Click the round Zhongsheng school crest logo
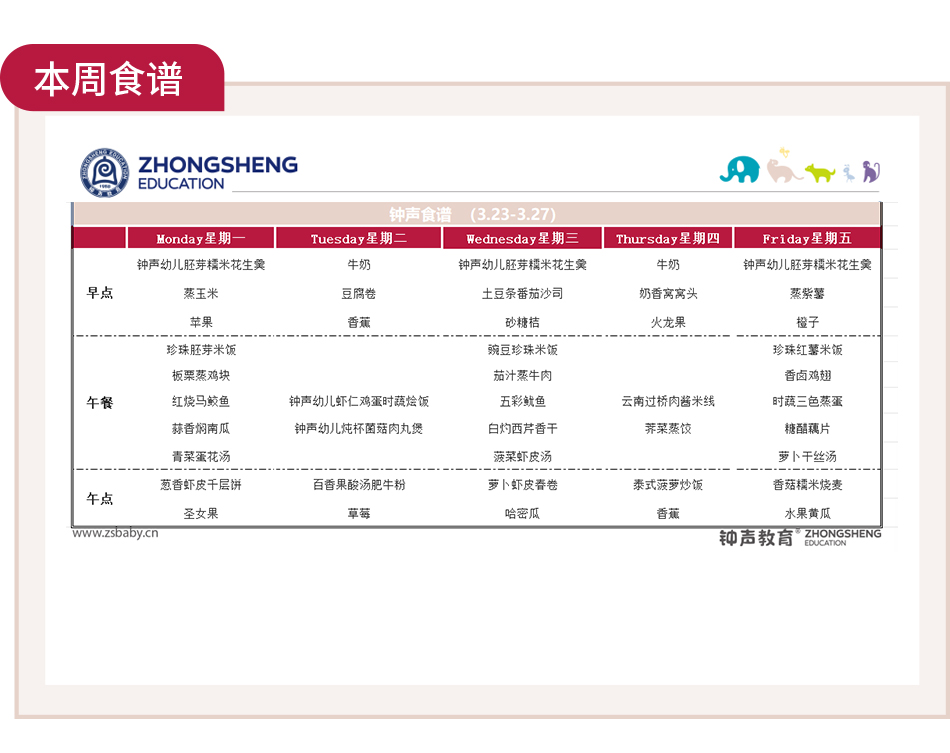Screen dimensions: 950x753 pos(105,172)
